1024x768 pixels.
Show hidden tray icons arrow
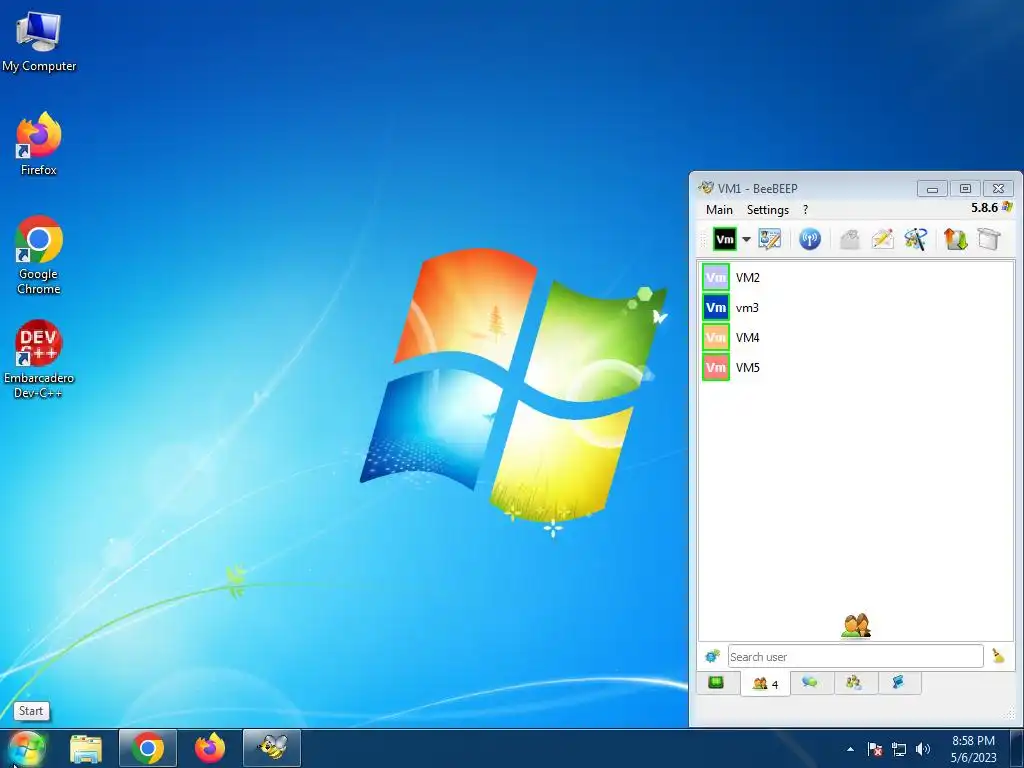(850, 749)
